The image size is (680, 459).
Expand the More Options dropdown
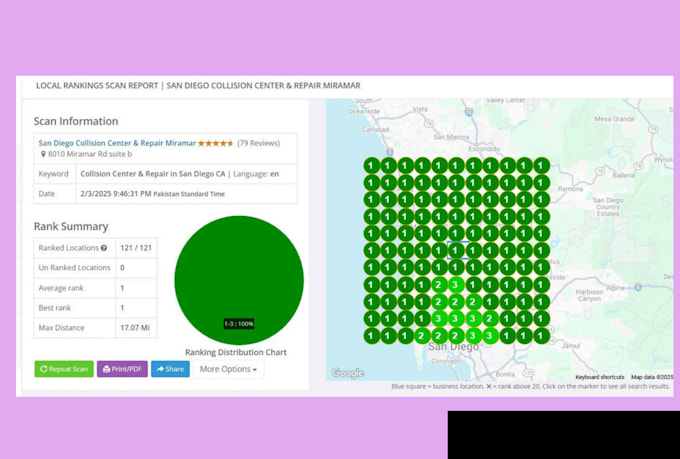click(x=228, y=369)
